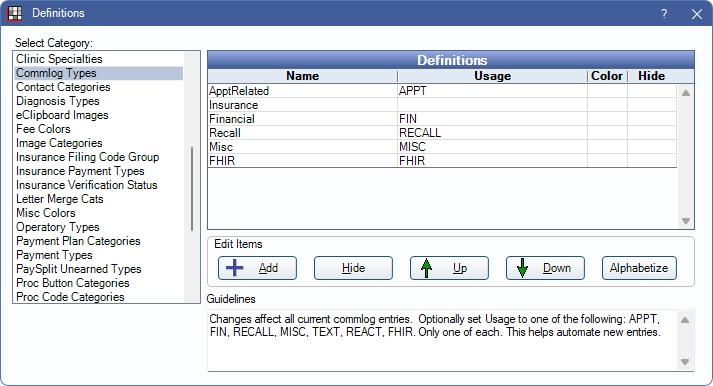Alphabetize the definitions list
713x386 pixels.
pos(639,268)
